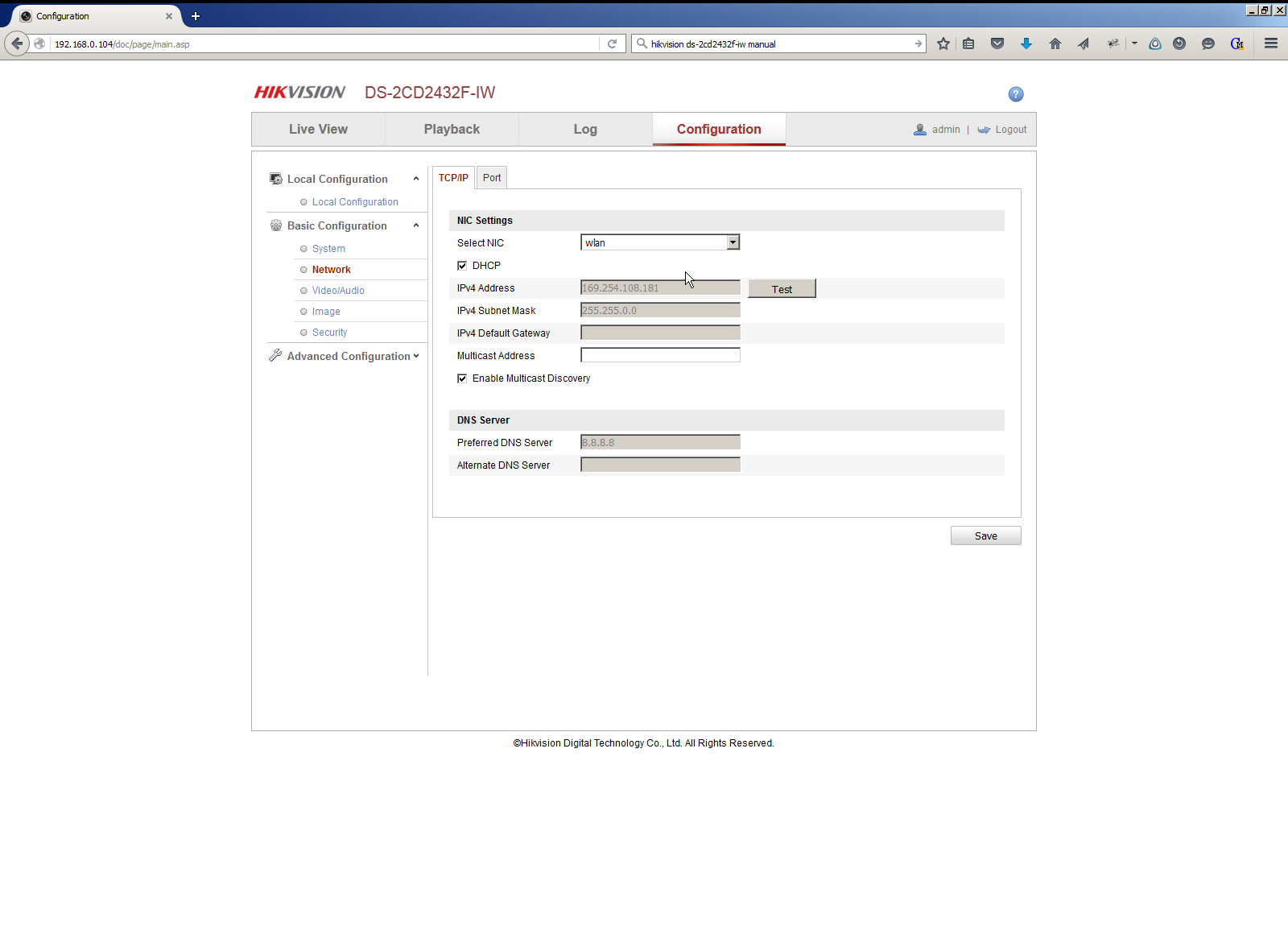Click the Basic Configuration gear icon

(276, 225)
